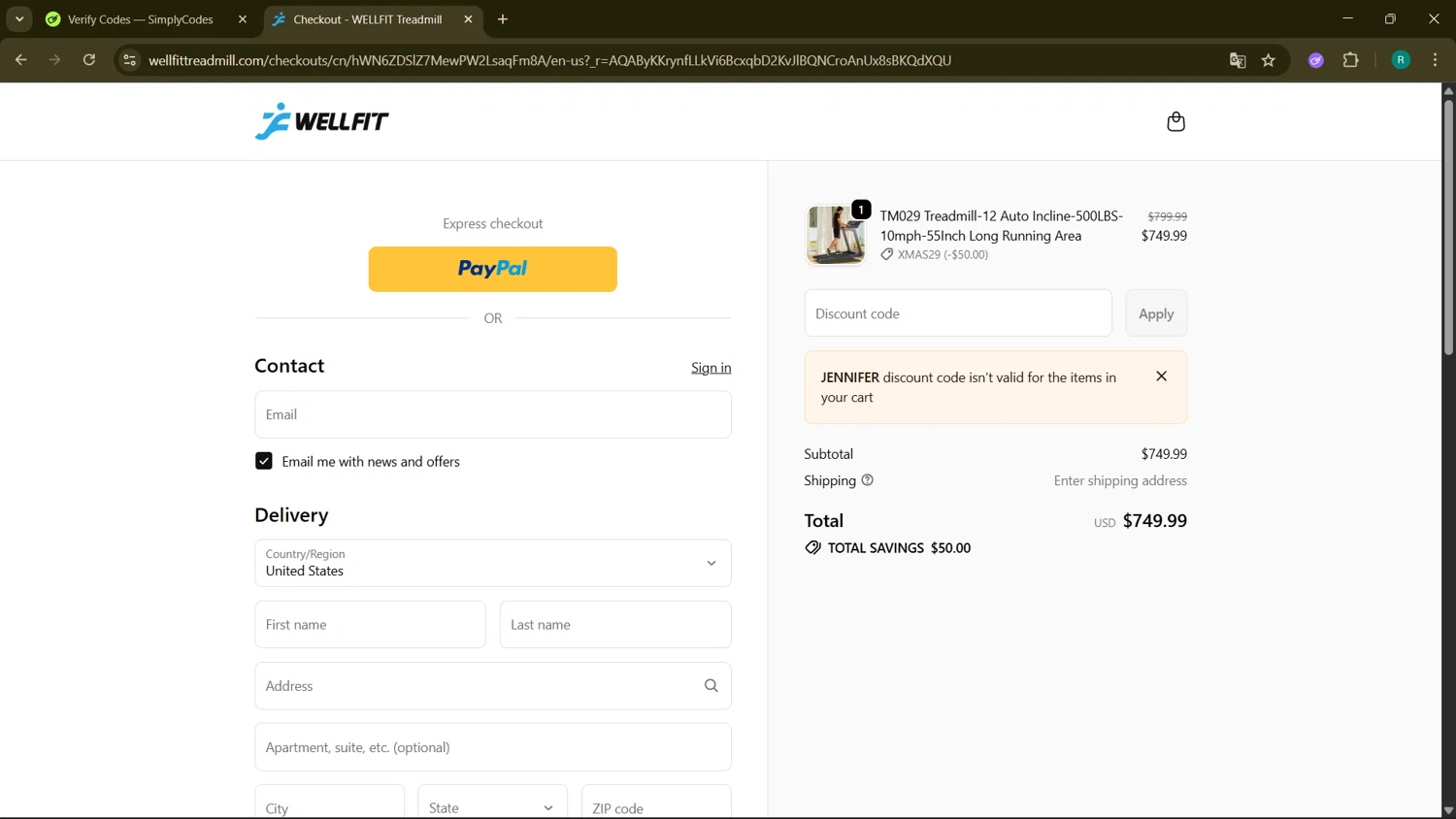Bookmark this page with the star icon
The width and height of the screenshot is (1456, 819).
pos(1269,60)
